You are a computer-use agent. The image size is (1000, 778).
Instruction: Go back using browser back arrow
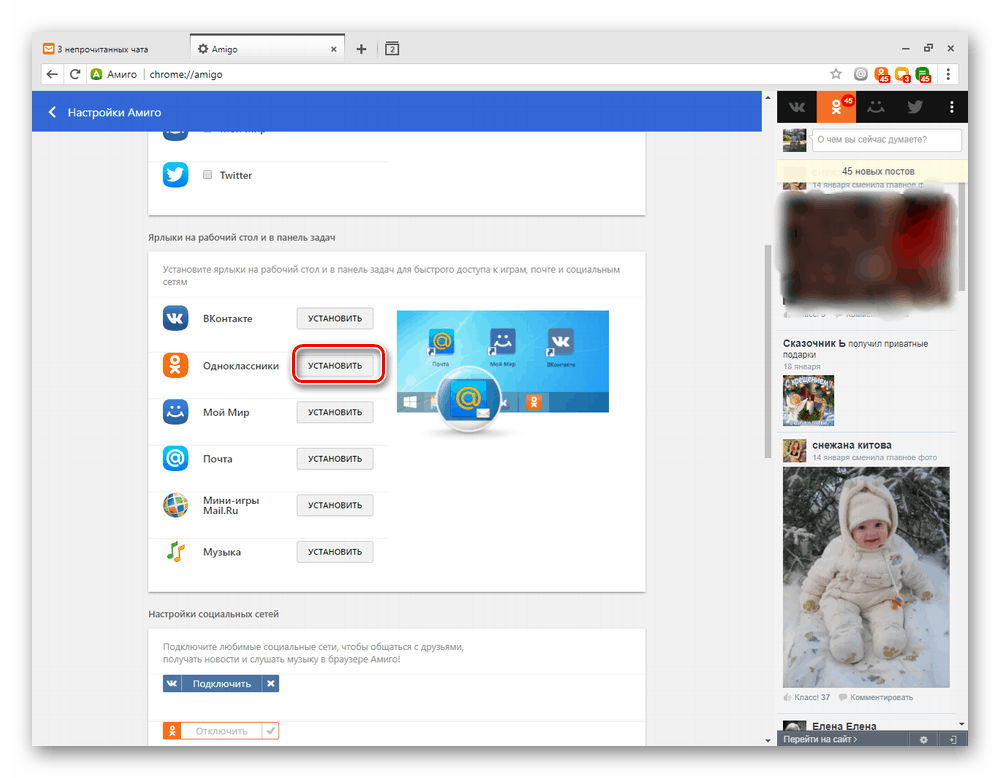pos(52,74)
